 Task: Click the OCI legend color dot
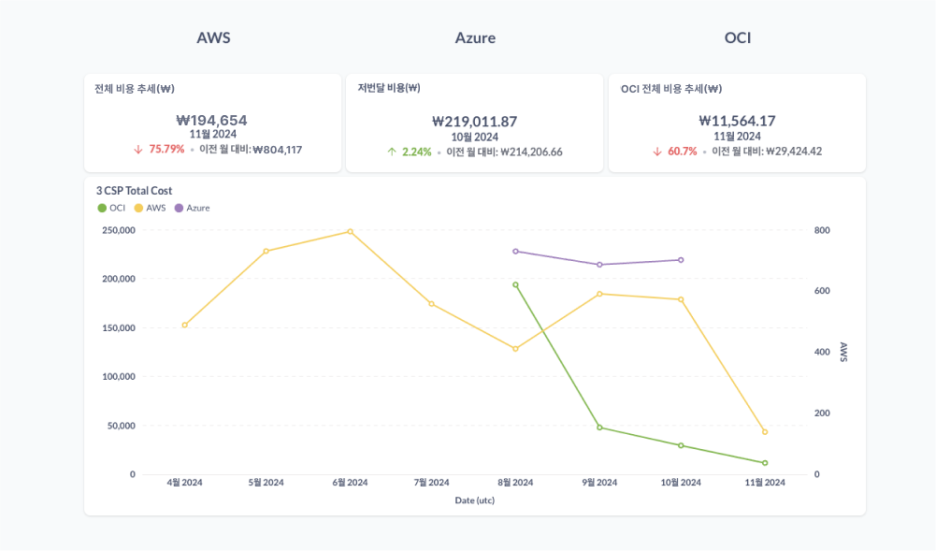(x=102, y=208)
